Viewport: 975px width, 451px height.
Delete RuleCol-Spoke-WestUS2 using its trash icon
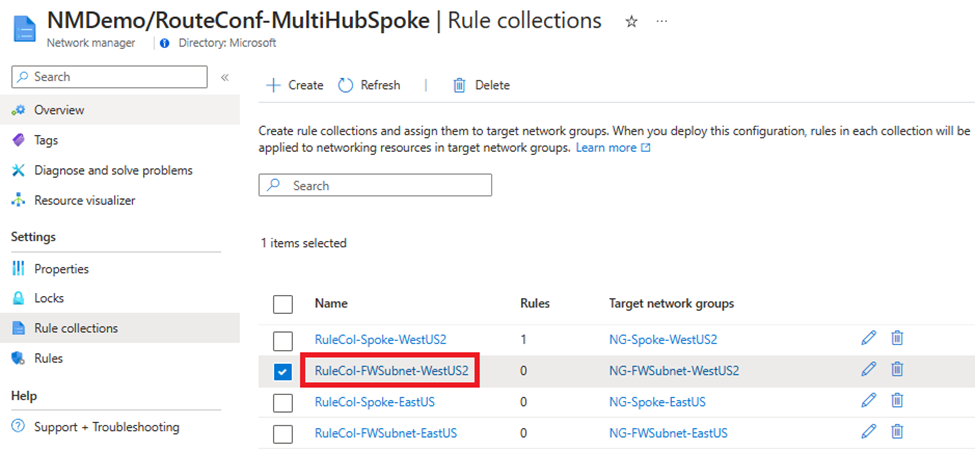[x=897, y=339]
